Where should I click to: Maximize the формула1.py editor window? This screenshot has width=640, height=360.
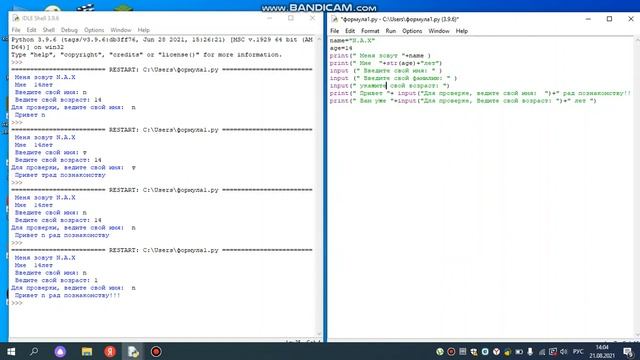coord(609,19)
